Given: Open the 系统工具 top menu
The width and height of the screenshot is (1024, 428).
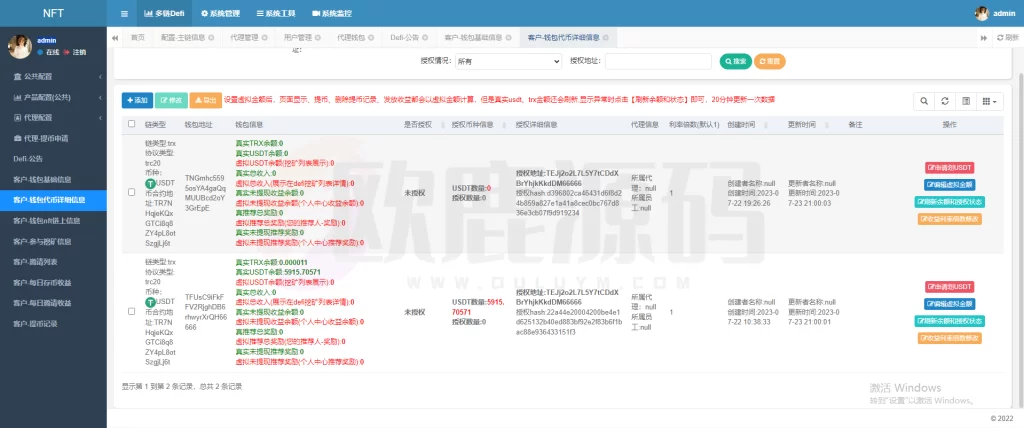Looking at the screenshot, I should pyautogui.click(x=276, y=13).
